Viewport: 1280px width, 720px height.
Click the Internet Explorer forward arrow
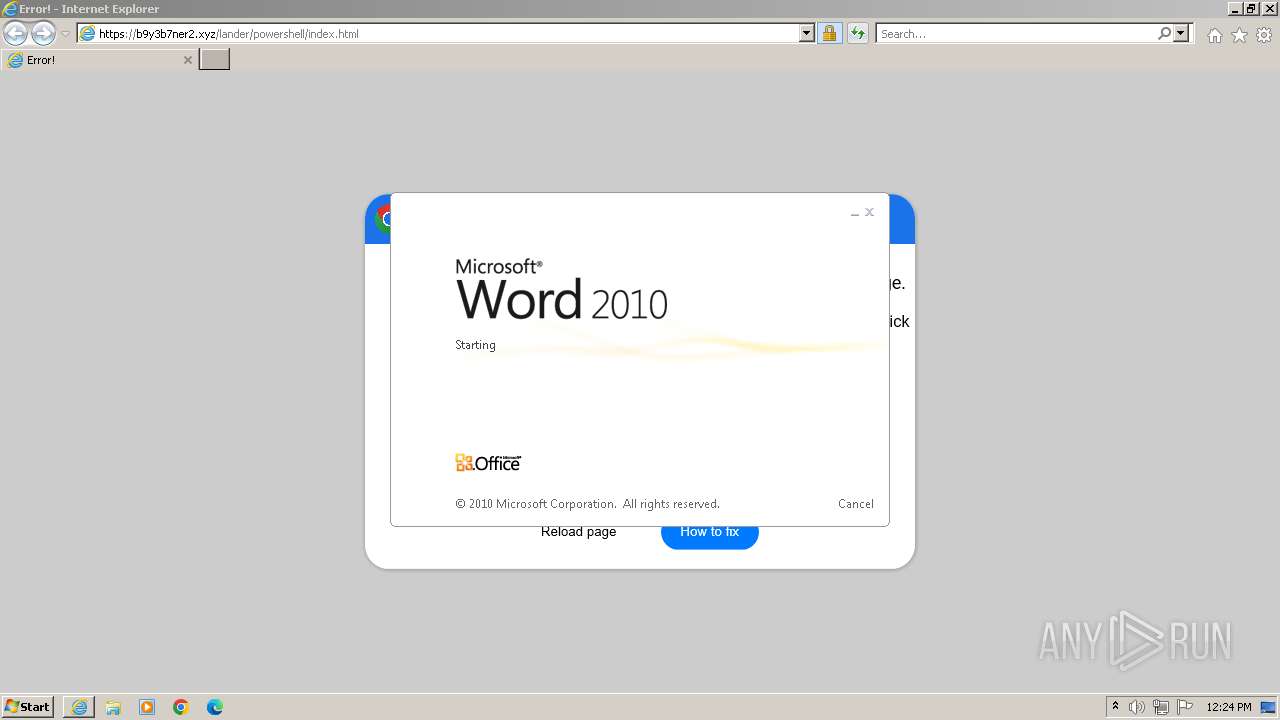43,33
